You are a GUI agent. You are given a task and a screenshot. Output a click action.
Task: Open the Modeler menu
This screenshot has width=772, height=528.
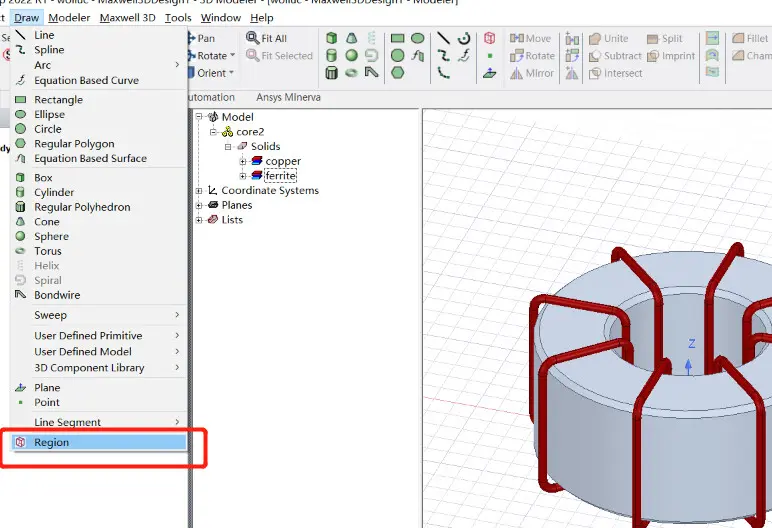[x=69, y=18]
